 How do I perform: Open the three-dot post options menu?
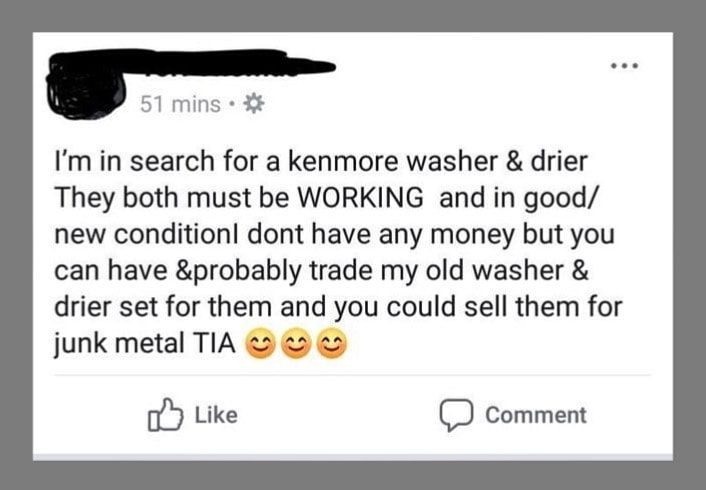(625, 66)
